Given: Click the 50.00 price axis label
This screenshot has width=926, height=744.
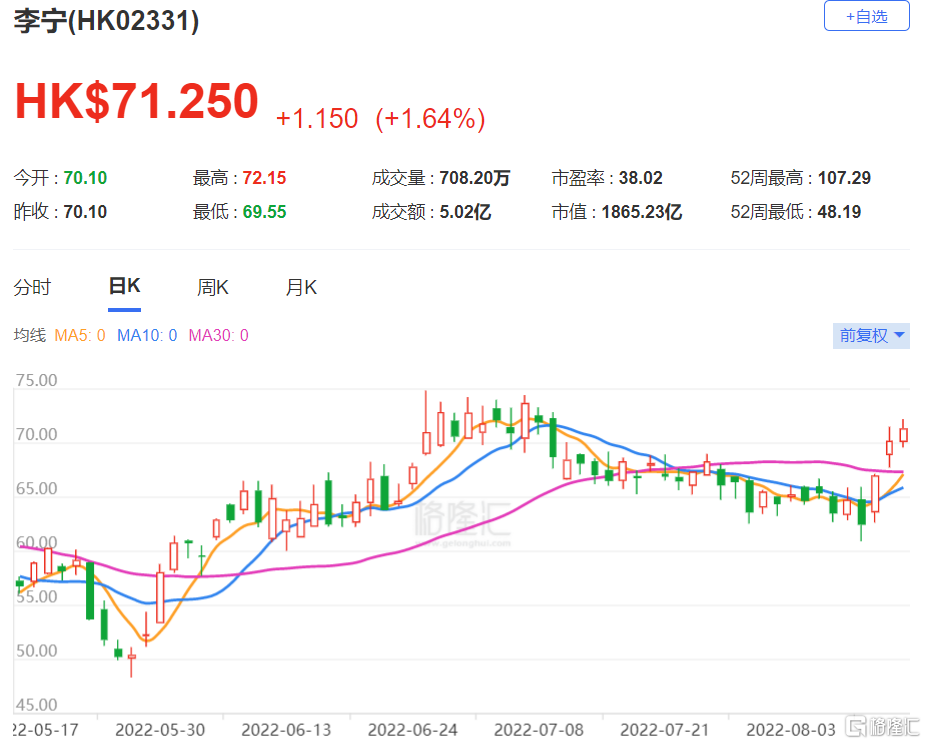Looking at the screenshot, I should 37,651.
